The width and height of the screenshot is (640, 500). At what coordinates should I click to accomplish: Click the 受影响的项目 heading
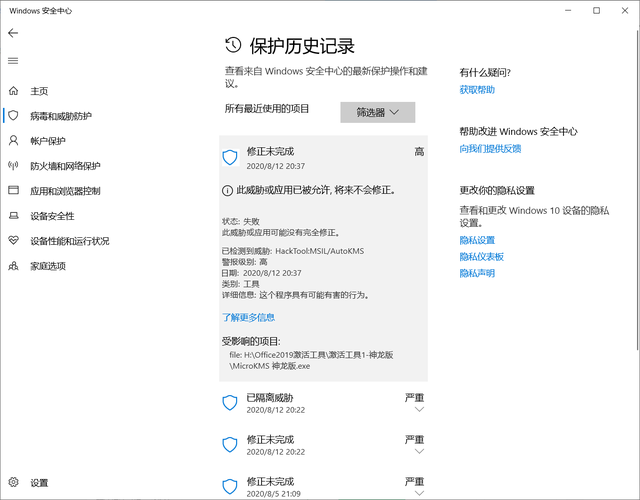point(251,341)
